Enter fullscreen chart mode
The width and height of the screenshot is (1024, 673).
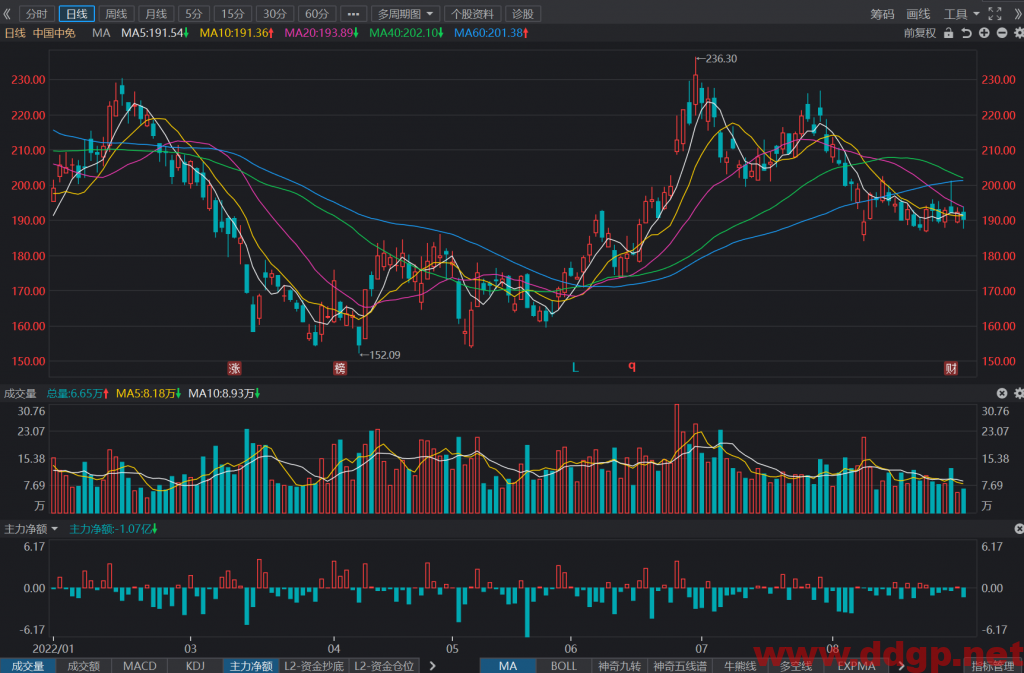click(995, 14)
